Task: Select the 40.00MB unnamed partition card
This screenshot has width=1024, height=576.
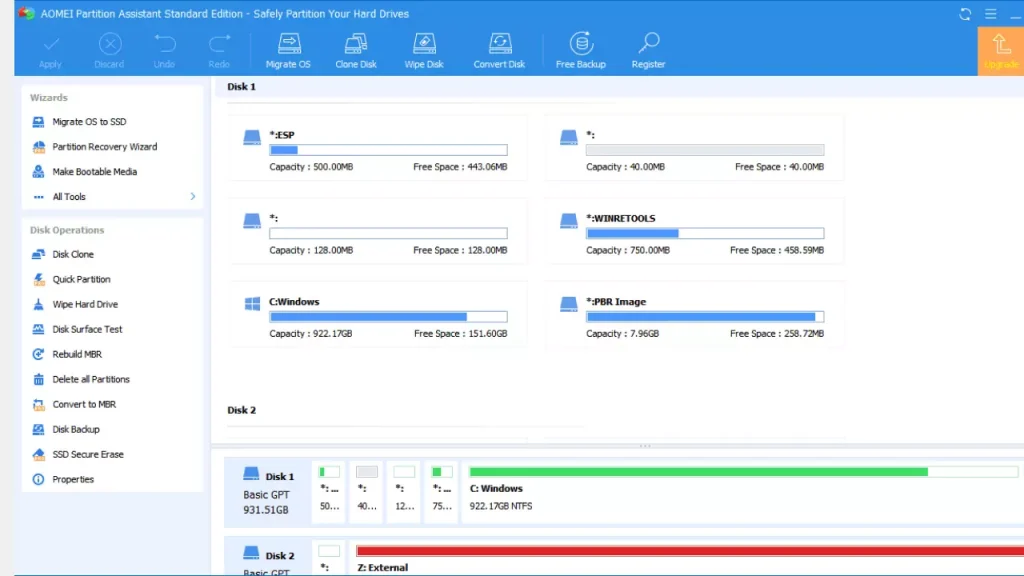Action: [694, 148]
